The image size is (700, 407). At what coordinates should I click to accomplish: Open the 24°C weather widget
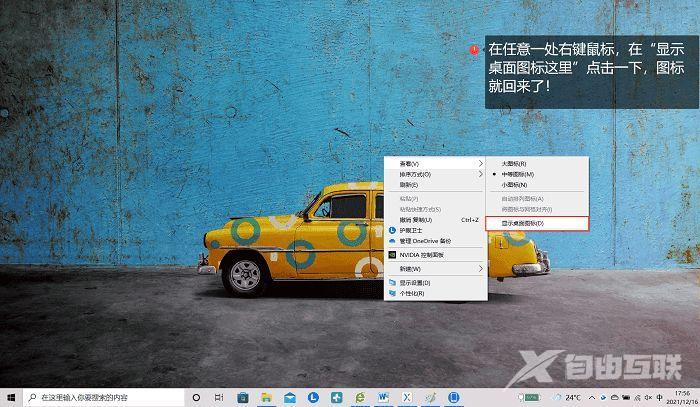click(568, 397)
